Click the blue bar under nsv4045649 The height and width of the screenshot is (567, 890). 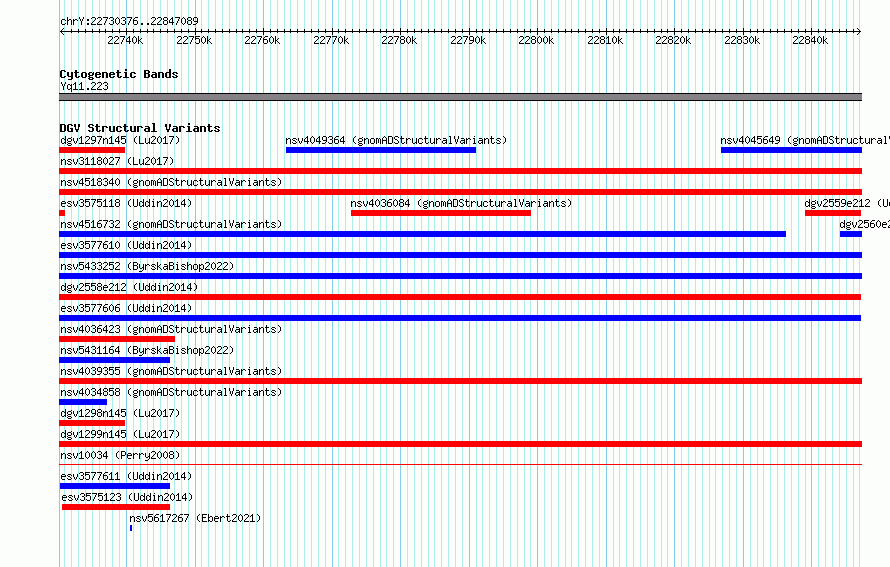click(x=791, y=150)
